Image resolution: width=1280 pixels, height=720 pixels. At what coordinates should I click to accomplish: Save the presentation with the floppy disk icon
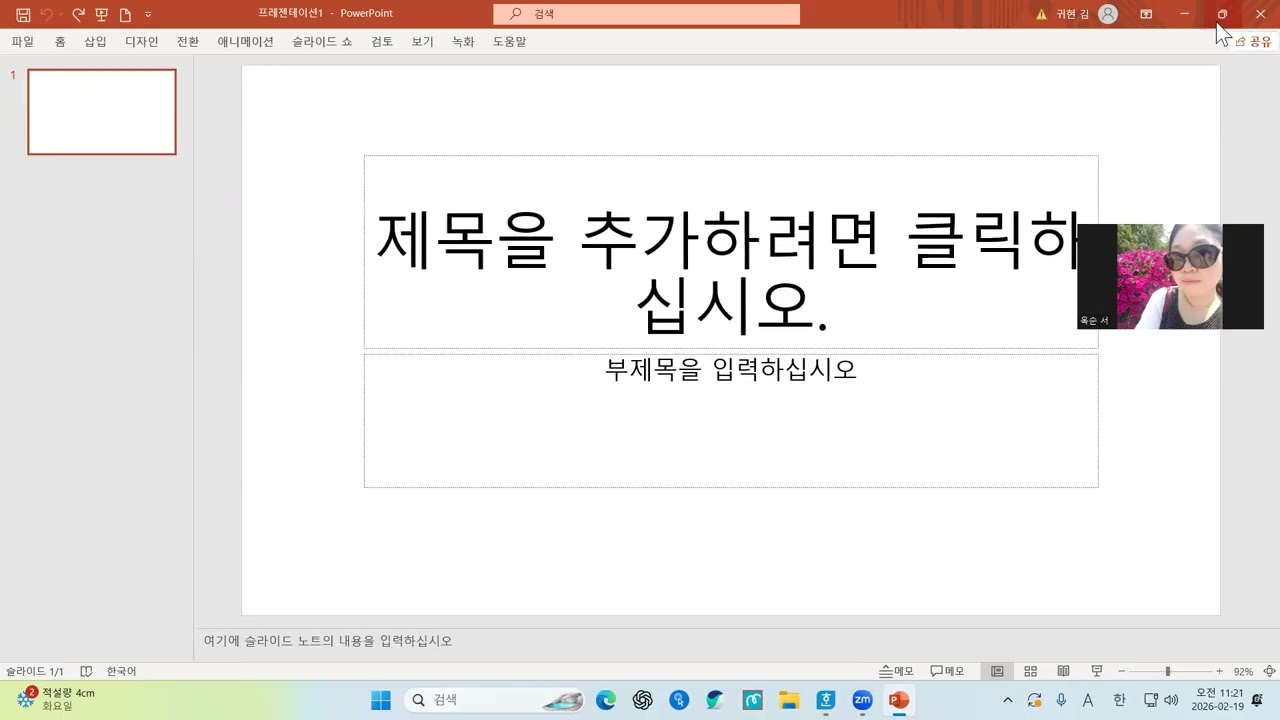click(23, 14)
